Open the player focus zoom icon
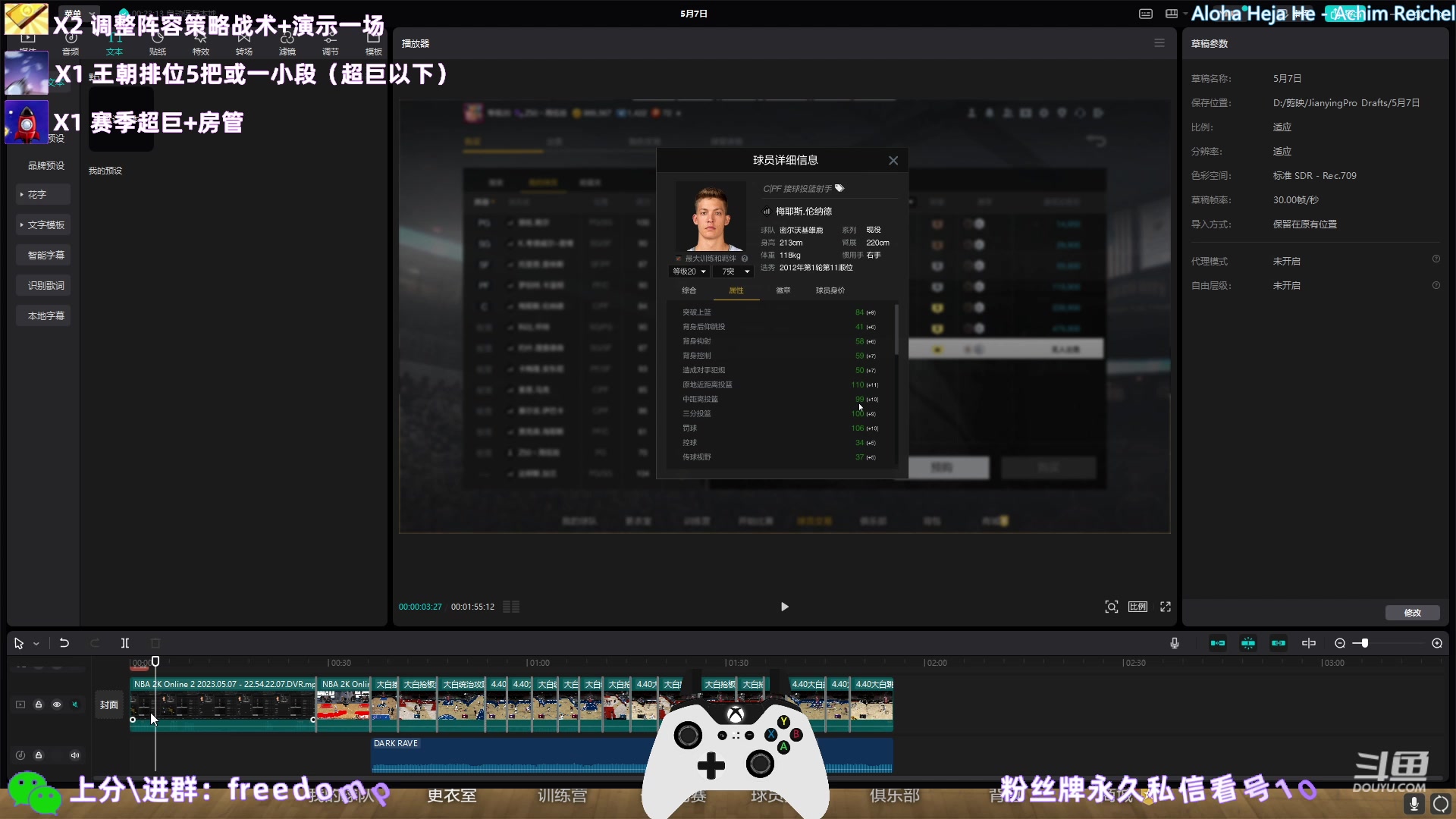 click(1112, 607)
